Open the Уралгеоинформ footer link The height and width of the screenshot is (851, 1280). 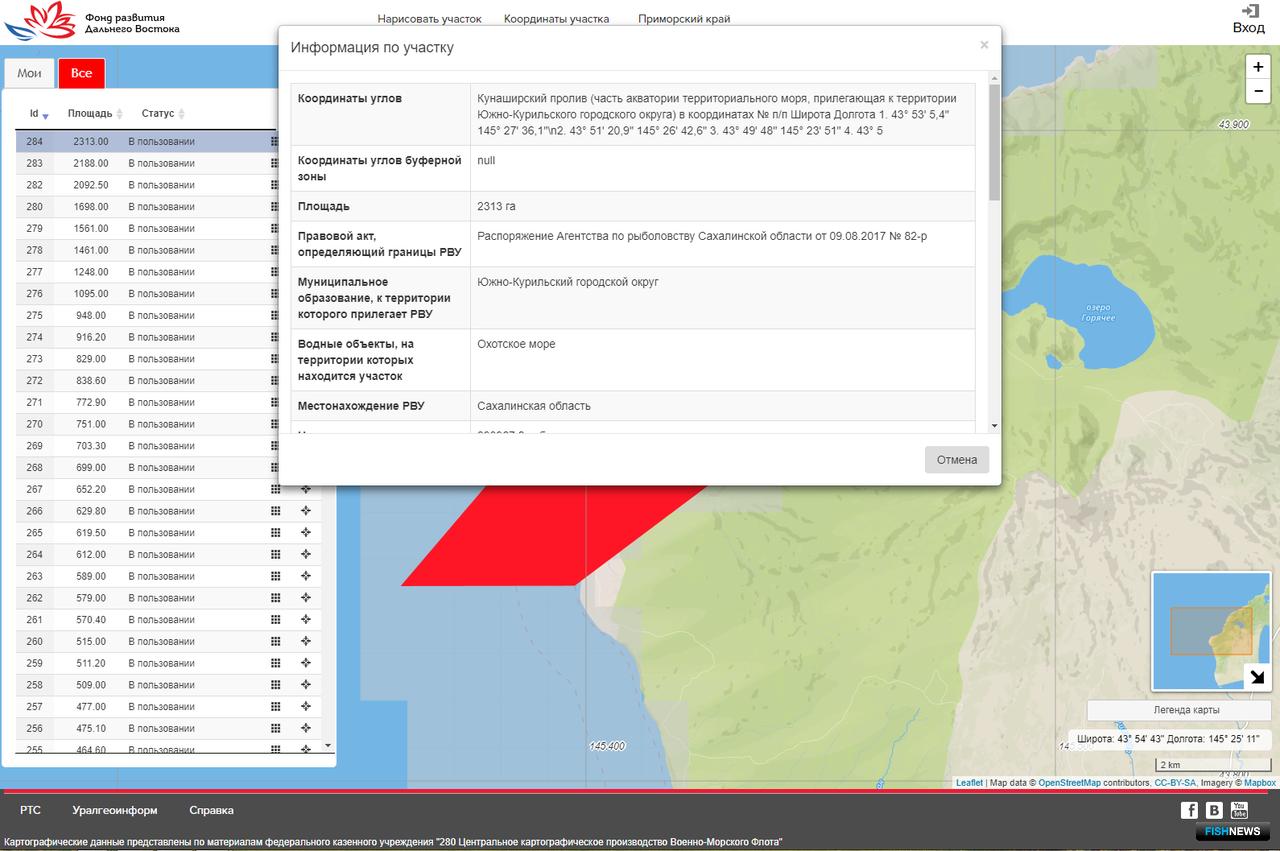115,810
